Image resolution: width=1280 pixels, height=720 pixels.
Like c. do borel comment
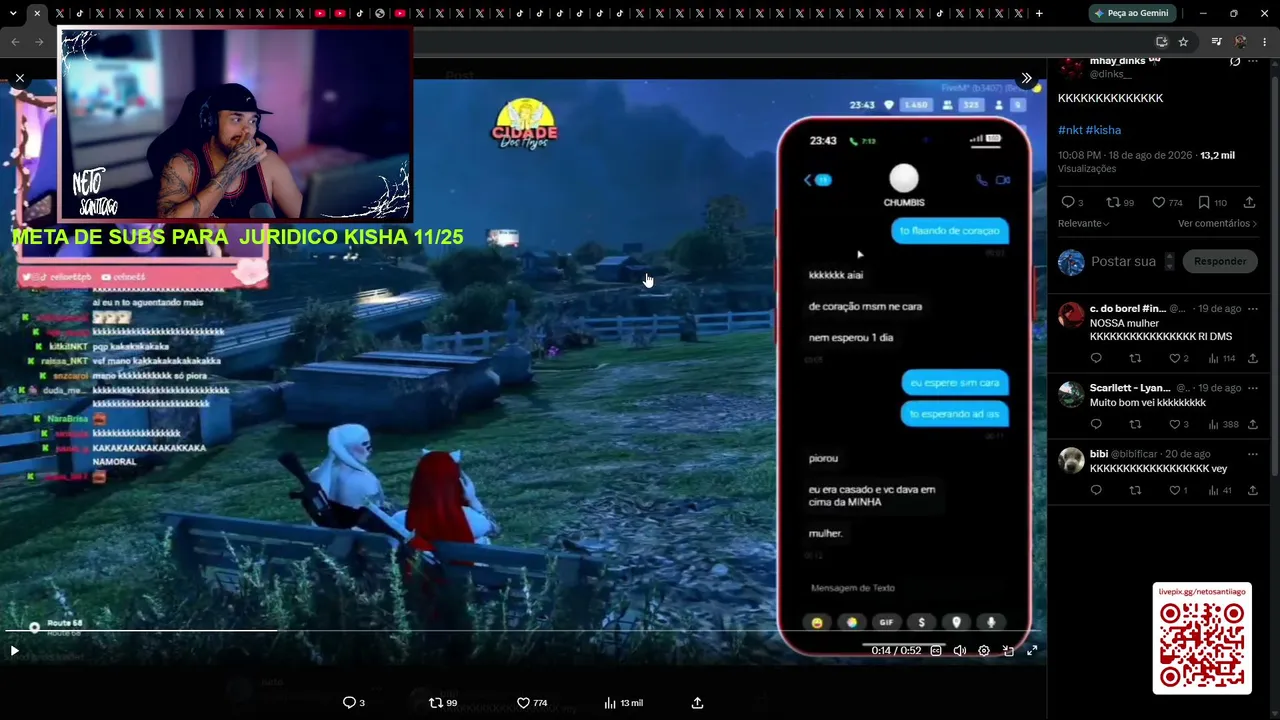(x=1174, y=358)
